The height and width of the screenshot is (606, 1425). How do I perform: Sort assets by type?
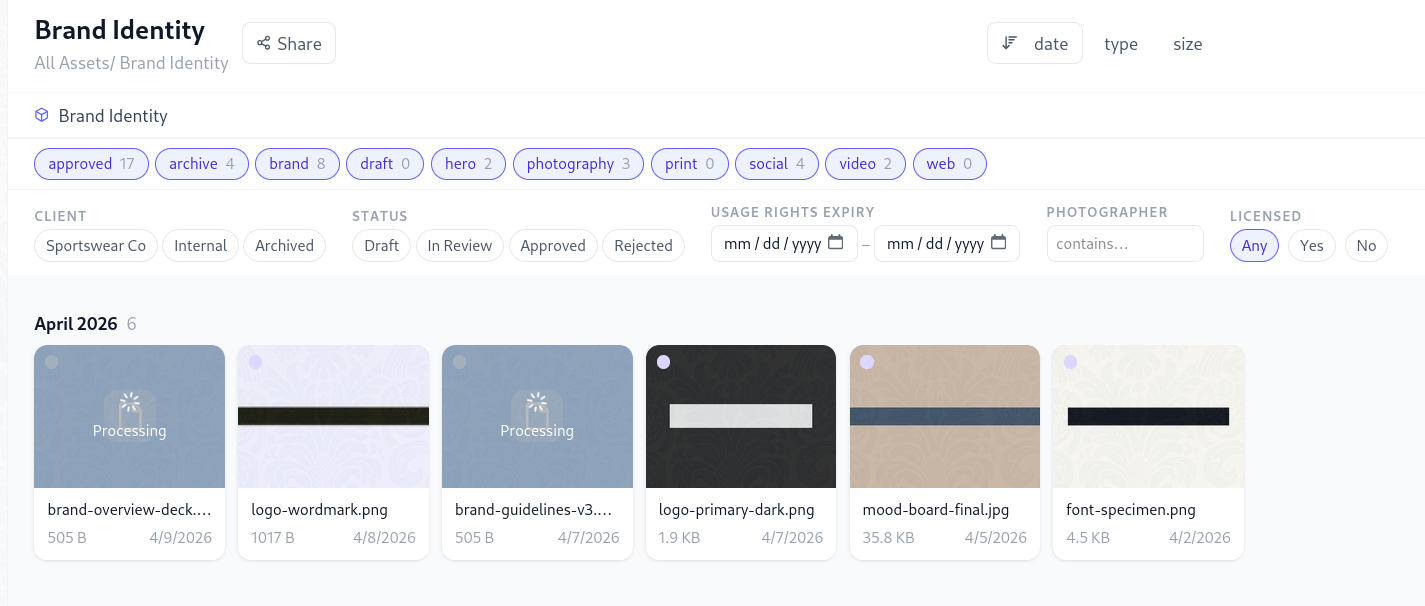point(1121,43)
